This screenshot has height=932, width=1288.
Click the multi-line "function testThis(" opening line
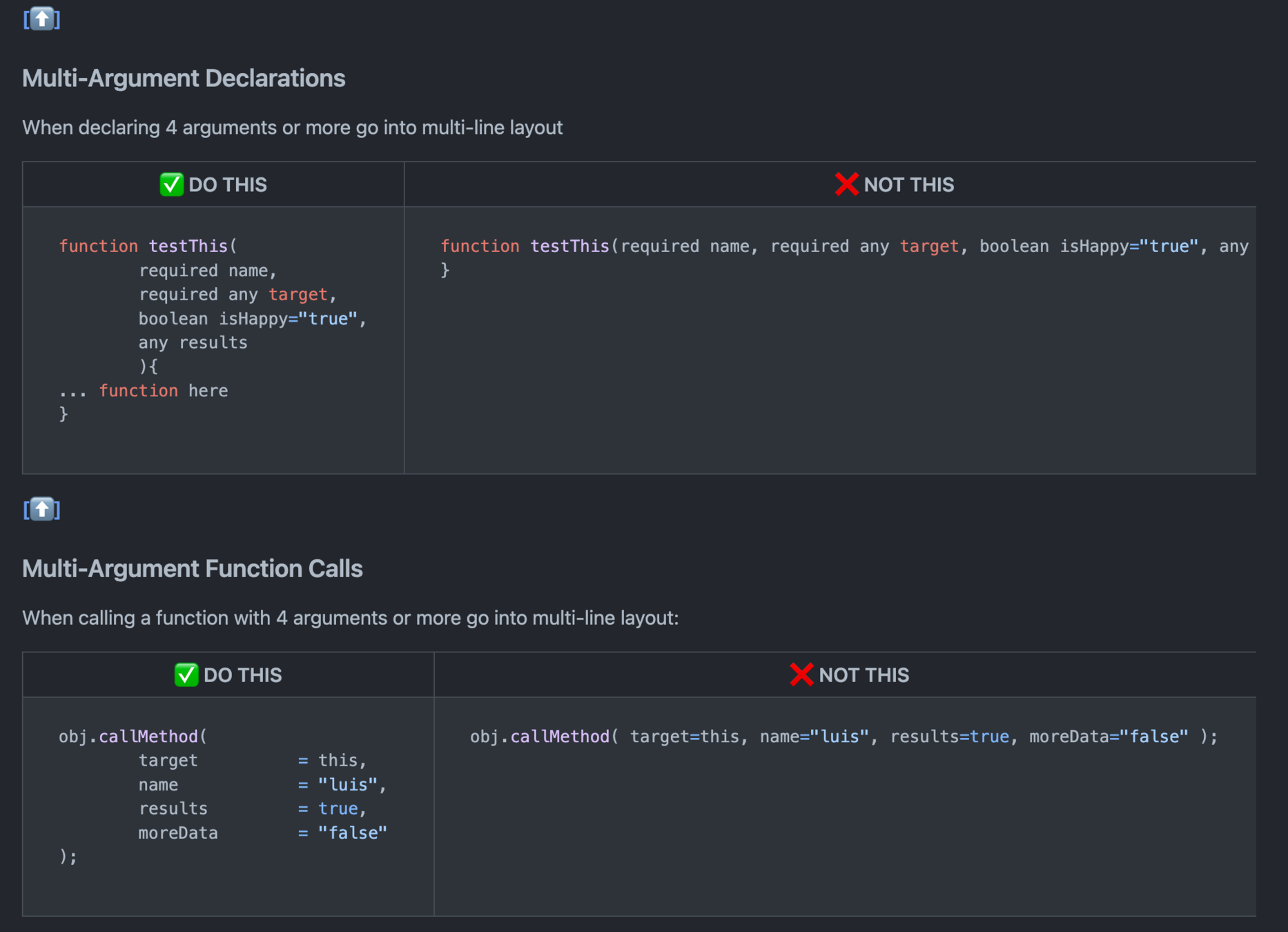pos(148,246)
